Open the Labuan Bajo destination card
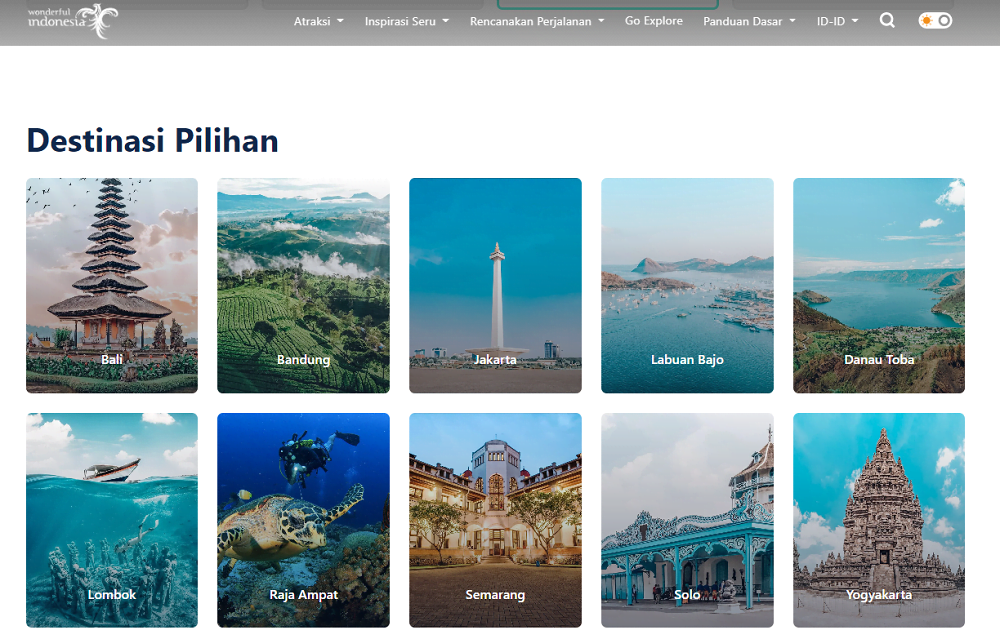1000x639 pixels. (x=688, y=285)
